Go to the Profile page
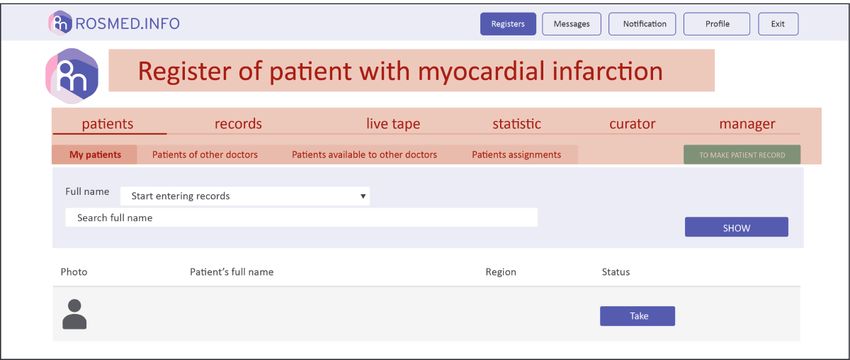850x360 pixels. (717, 24)
